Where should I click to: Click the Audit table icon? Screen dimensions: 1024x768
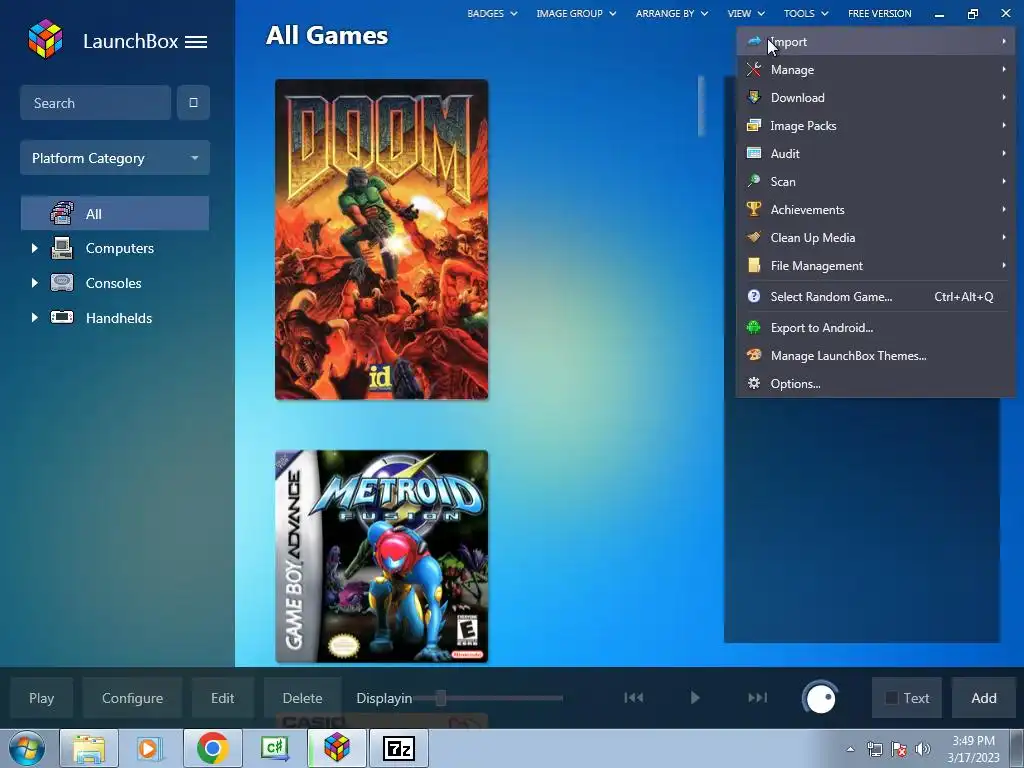754,153
